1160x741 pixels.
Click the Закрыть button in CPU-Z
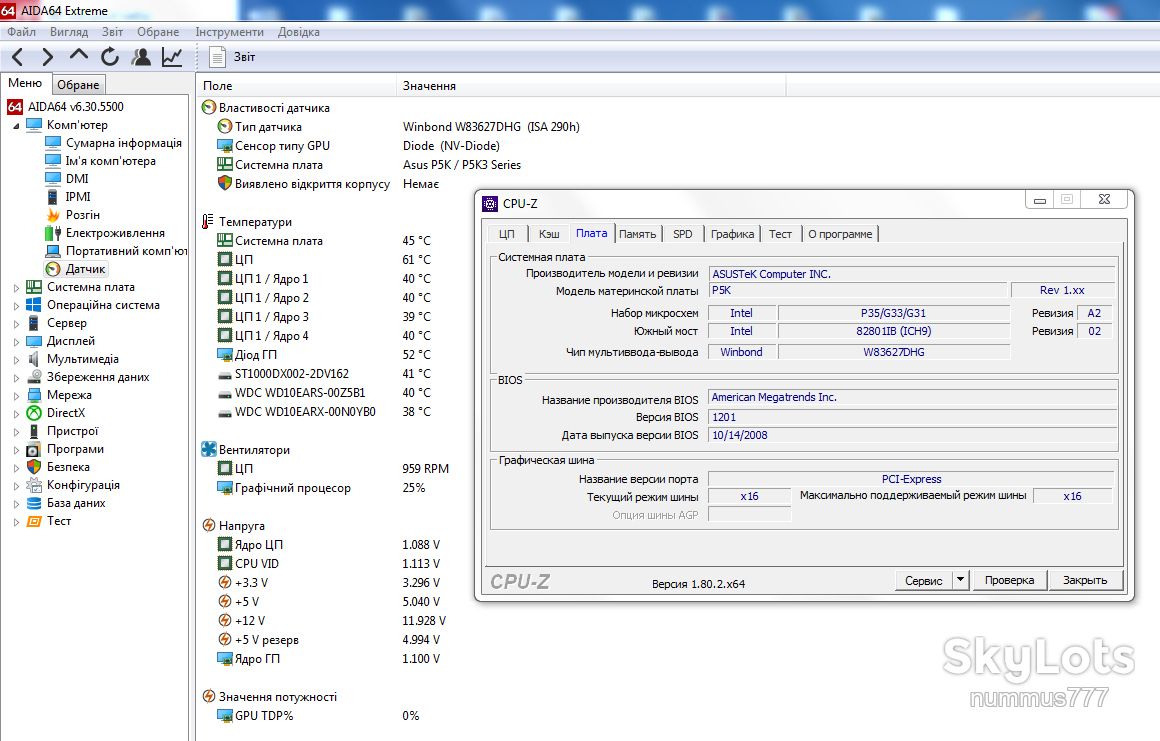(x=1085, y=580)
